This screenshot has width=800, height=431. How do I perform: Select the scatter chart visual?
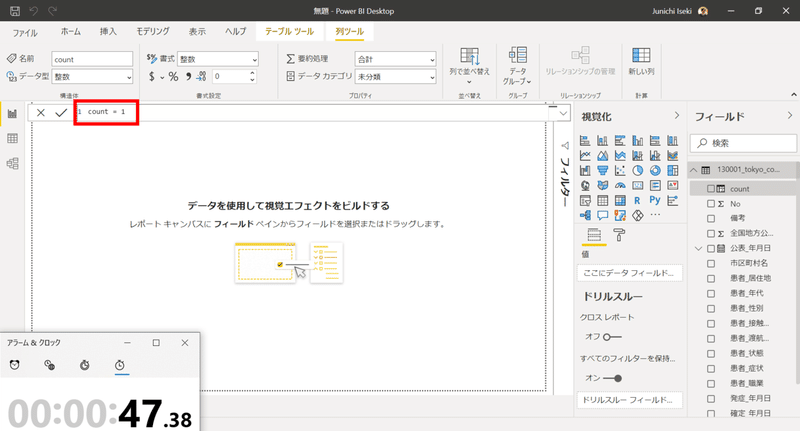click(x=620, y=170)
